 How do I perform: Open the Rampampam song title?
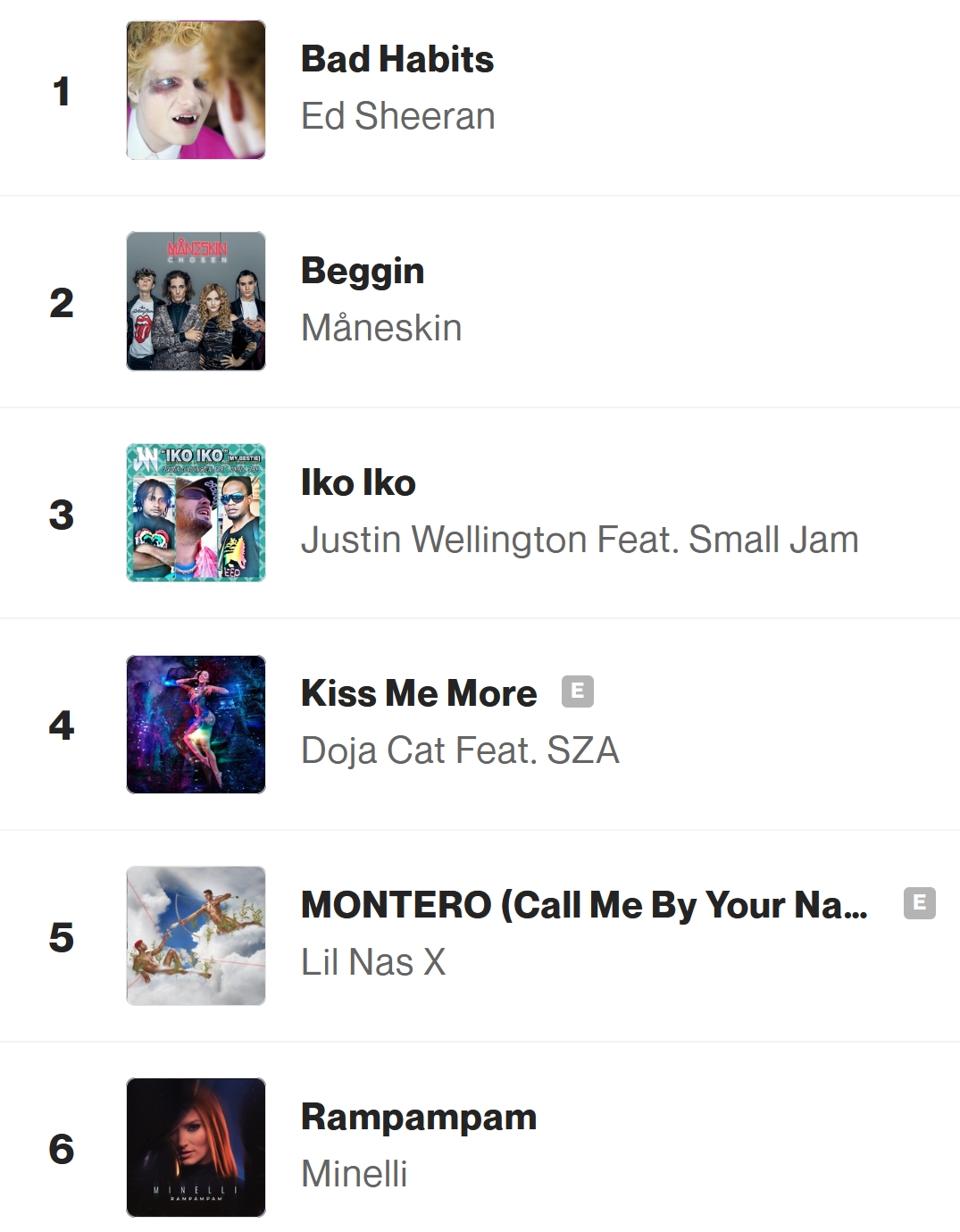[419, 1117]
